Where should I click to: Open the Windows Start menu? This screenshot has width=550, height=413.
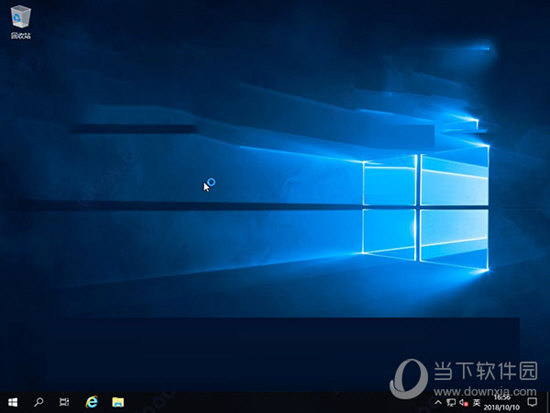coord(13,402)
